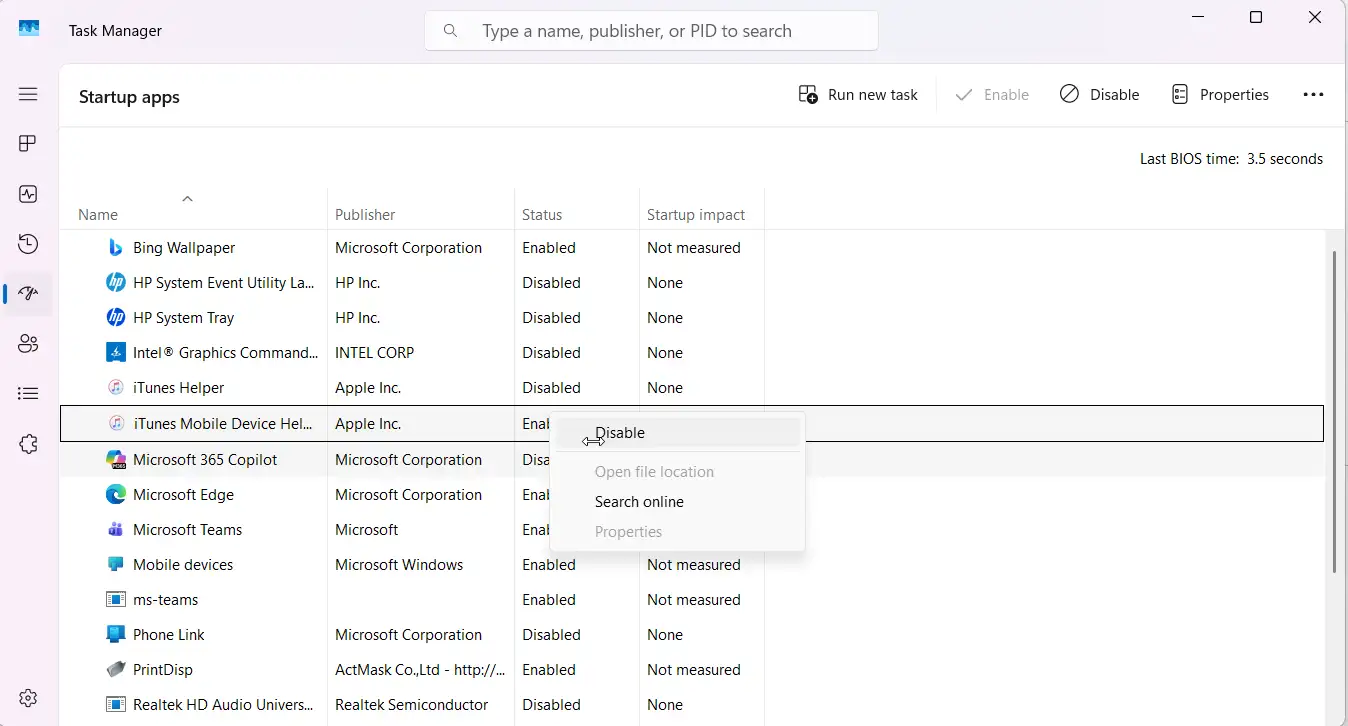Click the iTunes Helper icon
The image size is (1348, 726).
pos(116,387)
